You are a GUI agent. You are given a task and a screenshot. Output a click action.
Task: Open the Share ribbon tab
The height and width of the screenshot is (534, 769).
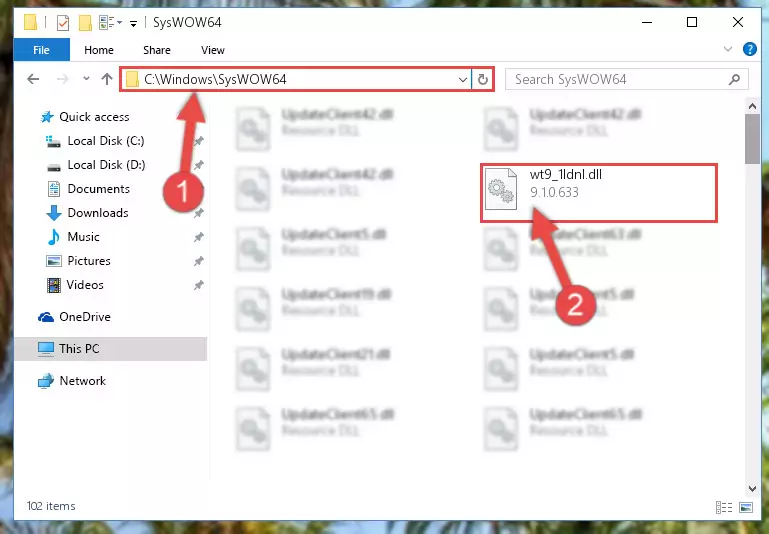tap(157, 50)
